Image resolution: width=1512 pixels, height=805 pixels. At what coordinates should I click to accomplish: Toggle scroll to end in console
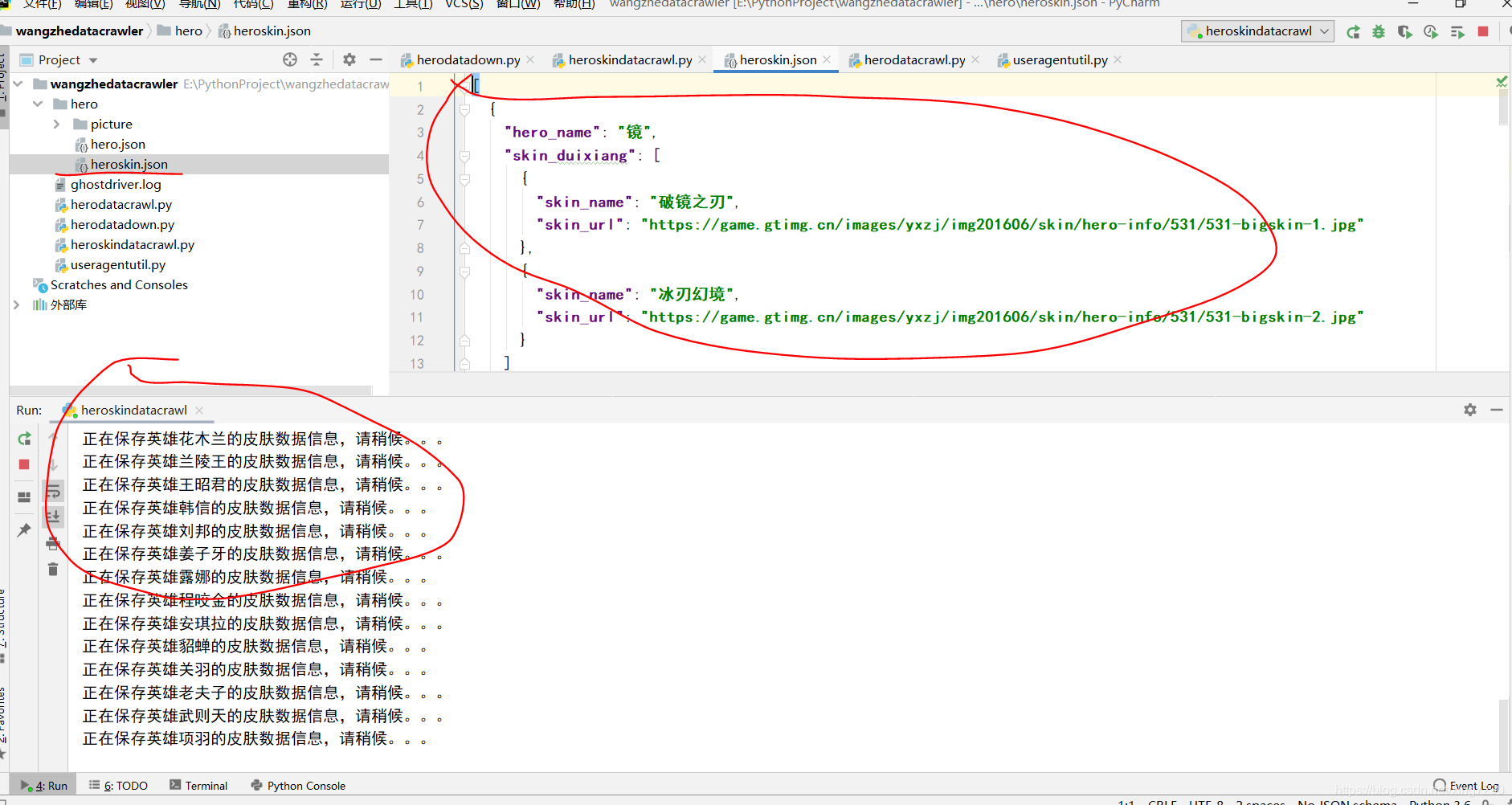coord(53,517)
